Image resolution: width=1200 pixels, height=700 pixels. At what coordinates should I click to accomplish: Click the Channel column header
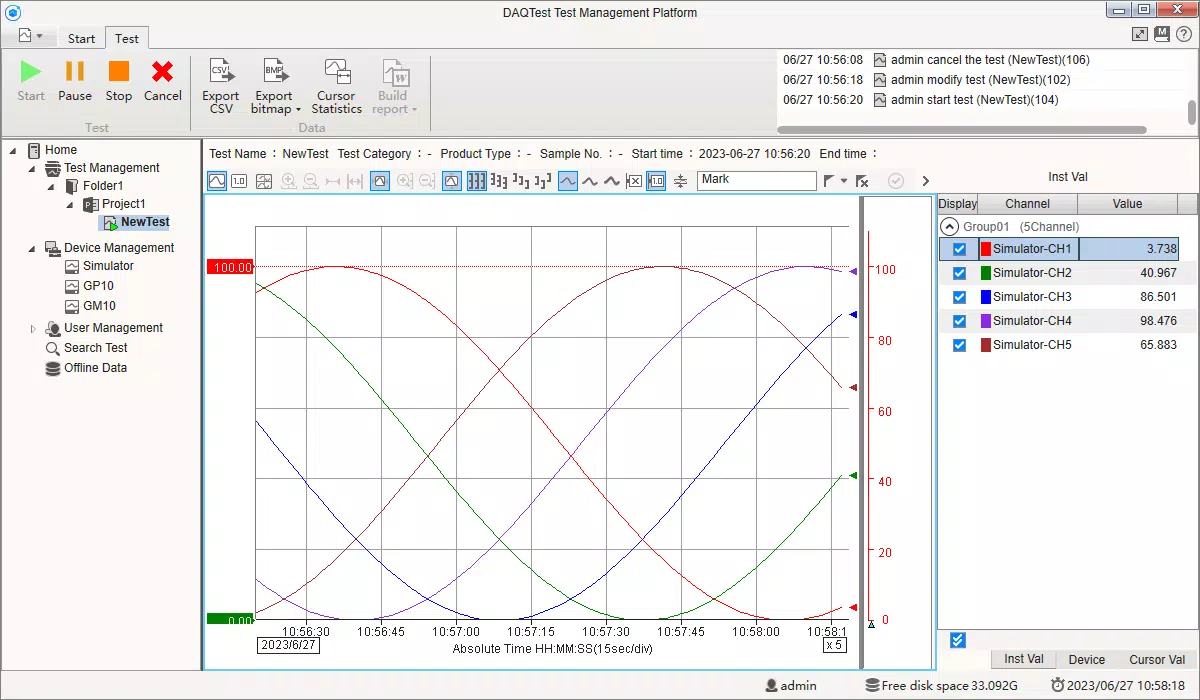tap(1027, 204)
